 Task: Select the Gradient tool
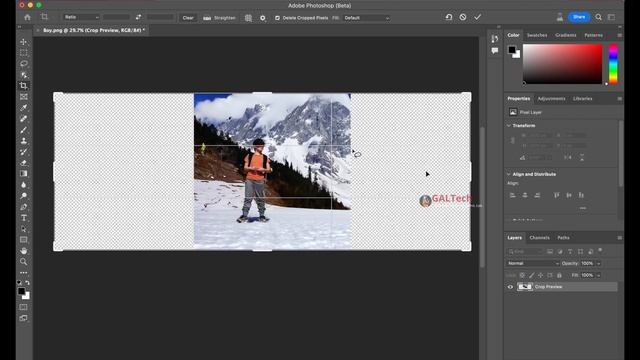click(x=24, y=174)
